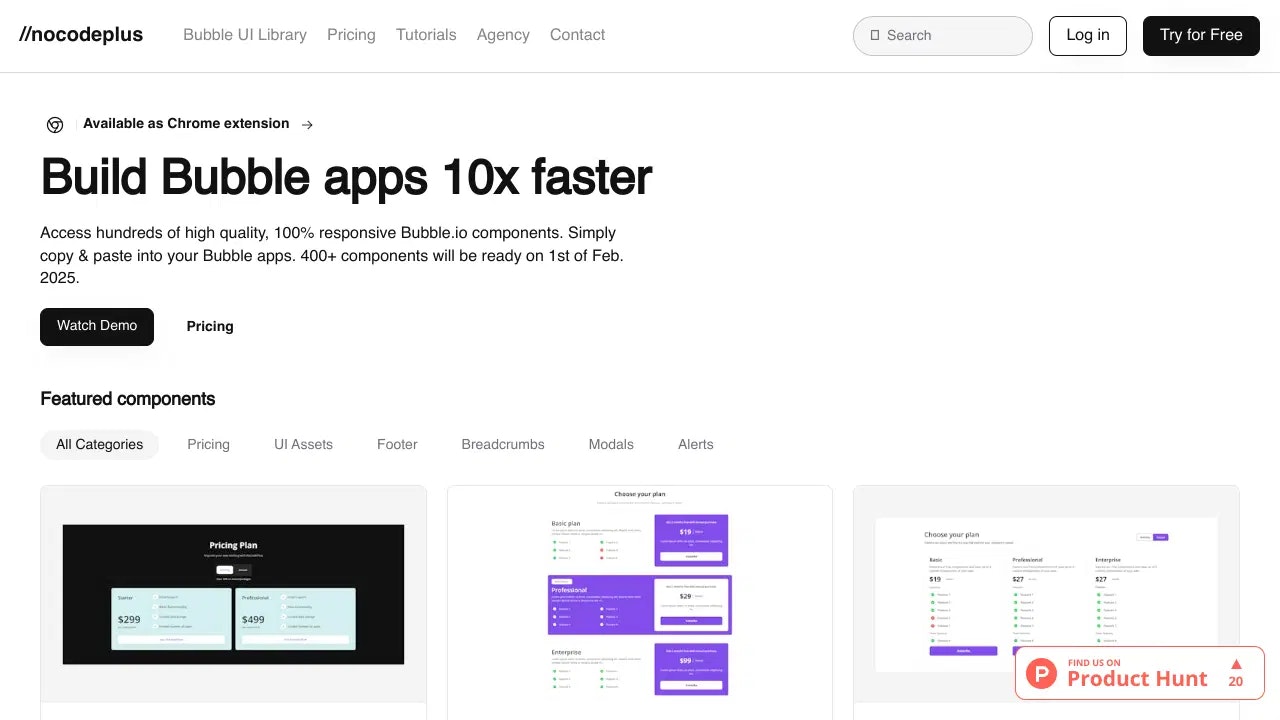Select the Modals category filter
The height and width of the screenshot is (720, 1280).
[611, 445]
